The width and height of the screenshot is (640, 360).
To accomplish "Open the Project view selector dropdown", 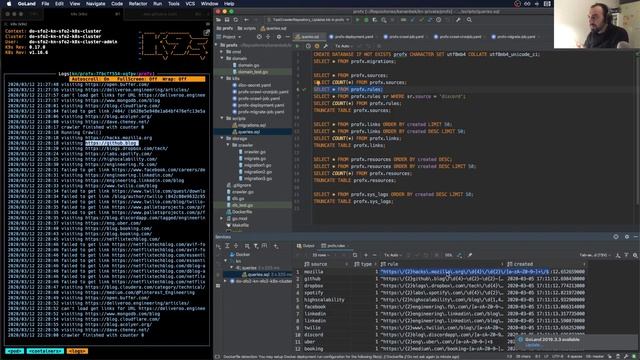I will 231,37.
